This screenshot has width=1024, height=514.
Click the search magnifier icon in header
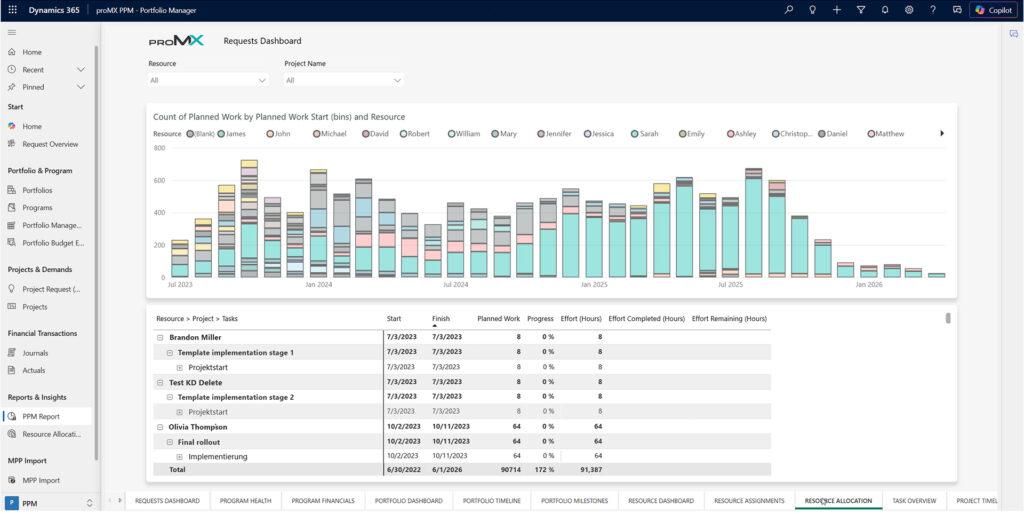coord(788,9)
